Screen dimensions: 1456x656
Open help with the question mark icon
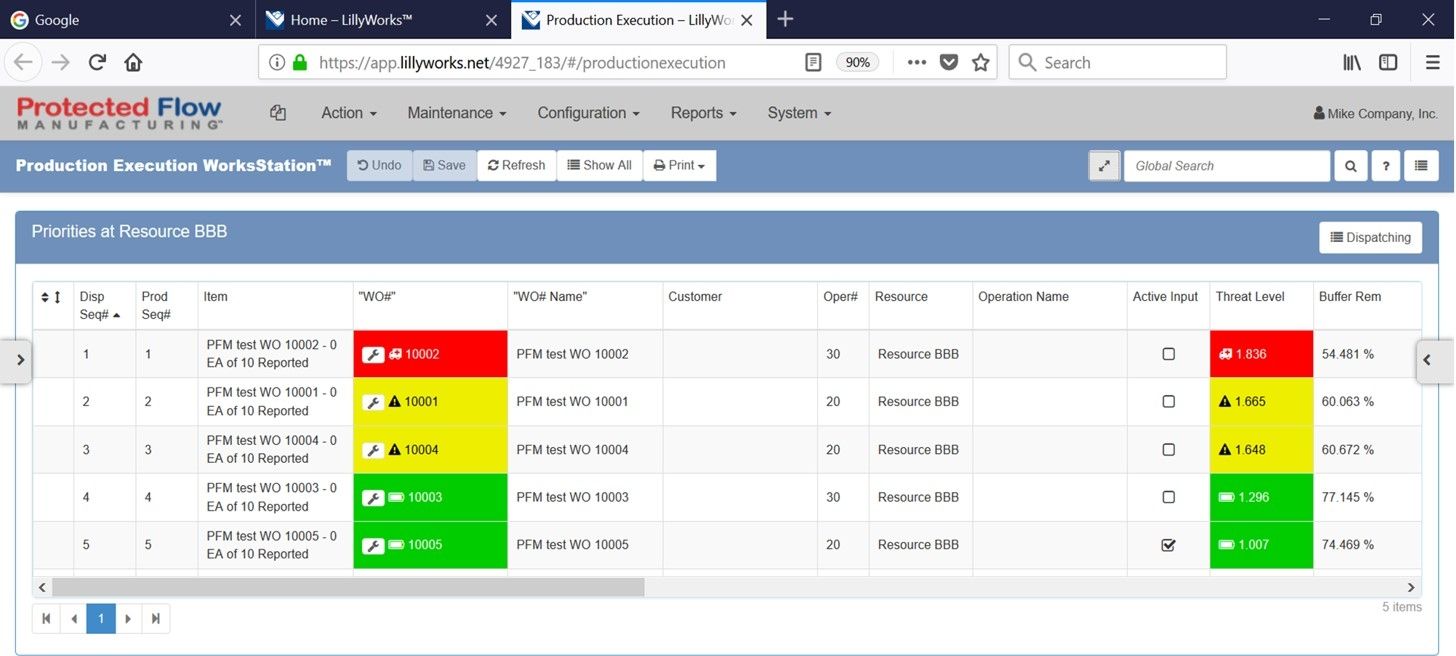click(x=1385, y=166)
